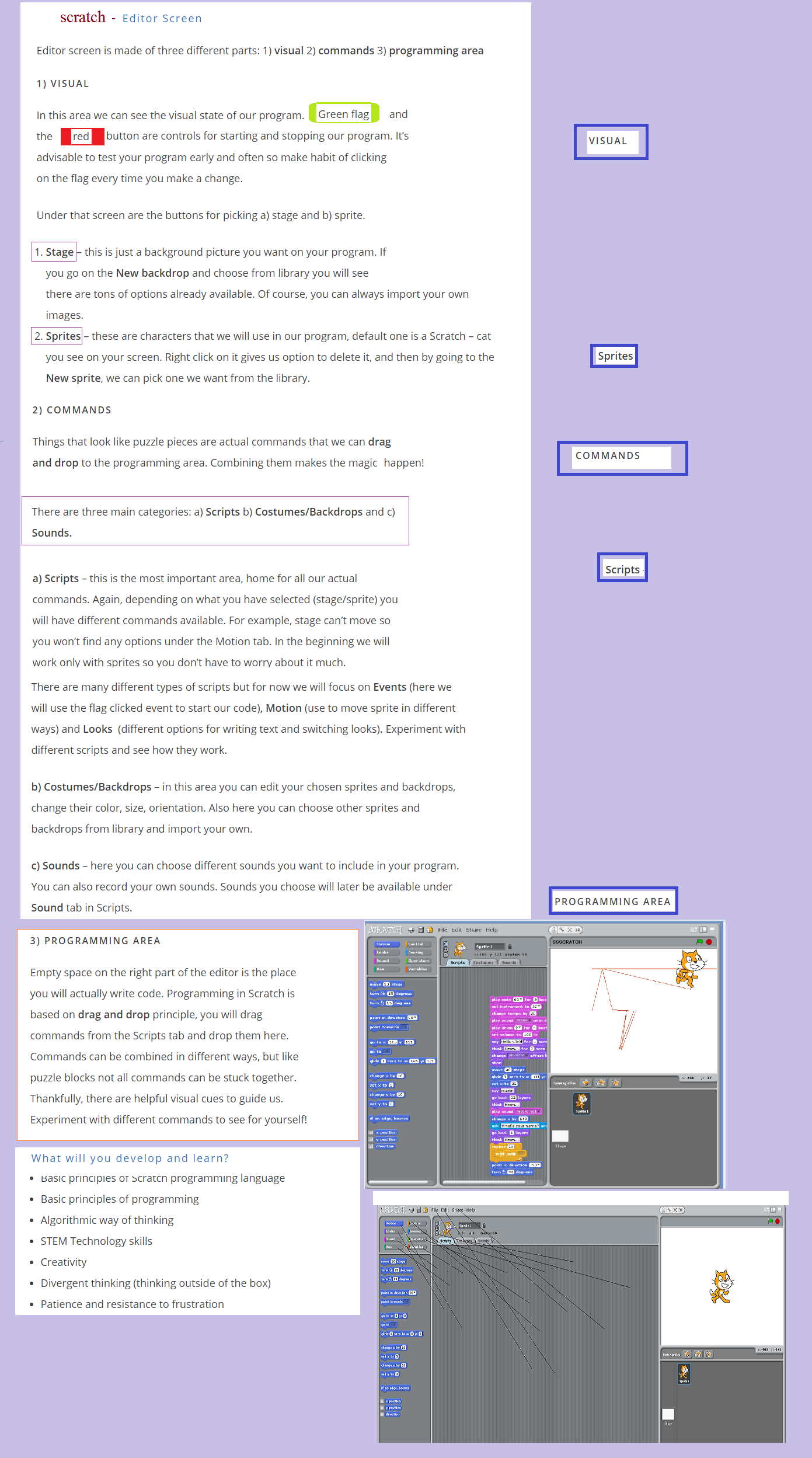Viewport: 812px width, 1458px height.
Task: Open File menu in SSSCRATCH Scratch window
Action: tap(442, 930)
